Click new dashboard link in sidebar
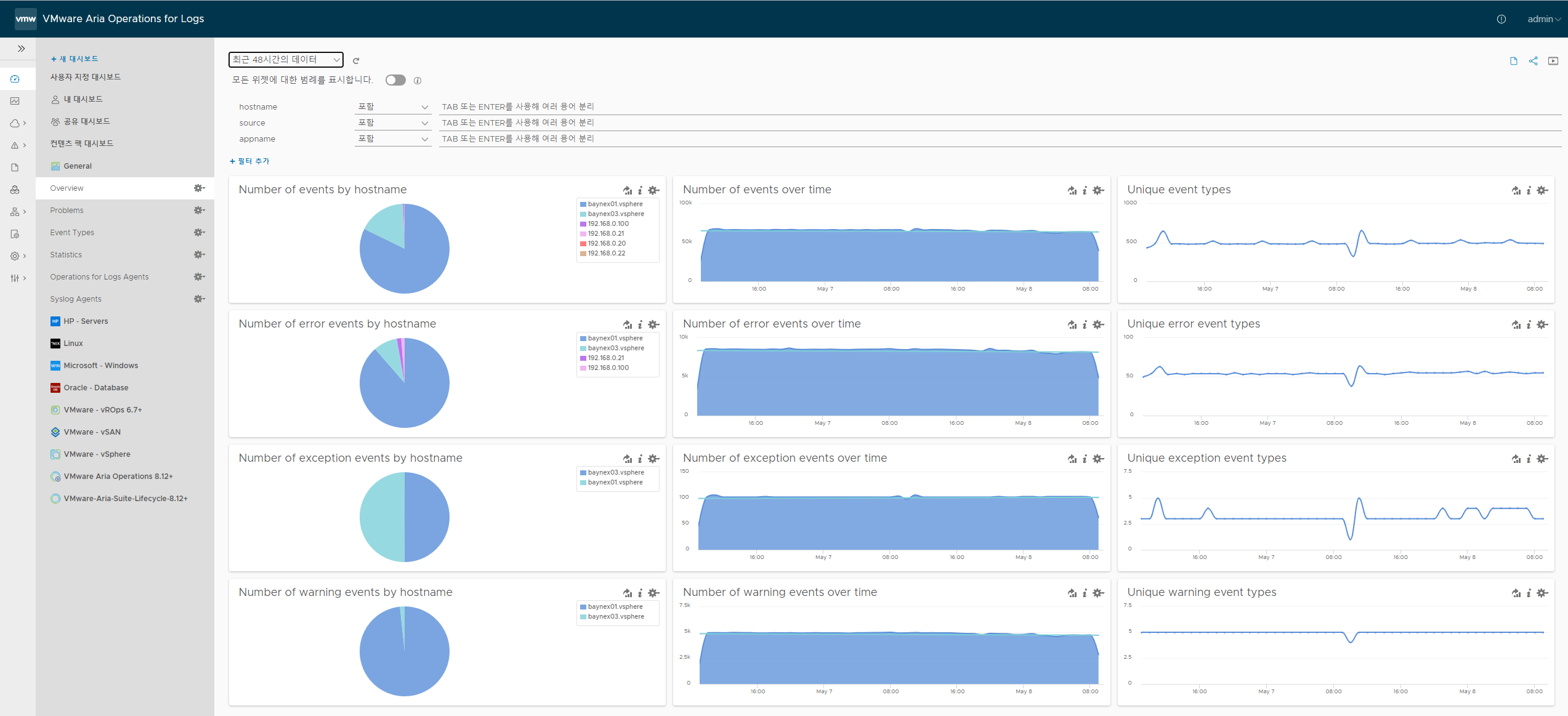1568x716 pixels. 75,59
